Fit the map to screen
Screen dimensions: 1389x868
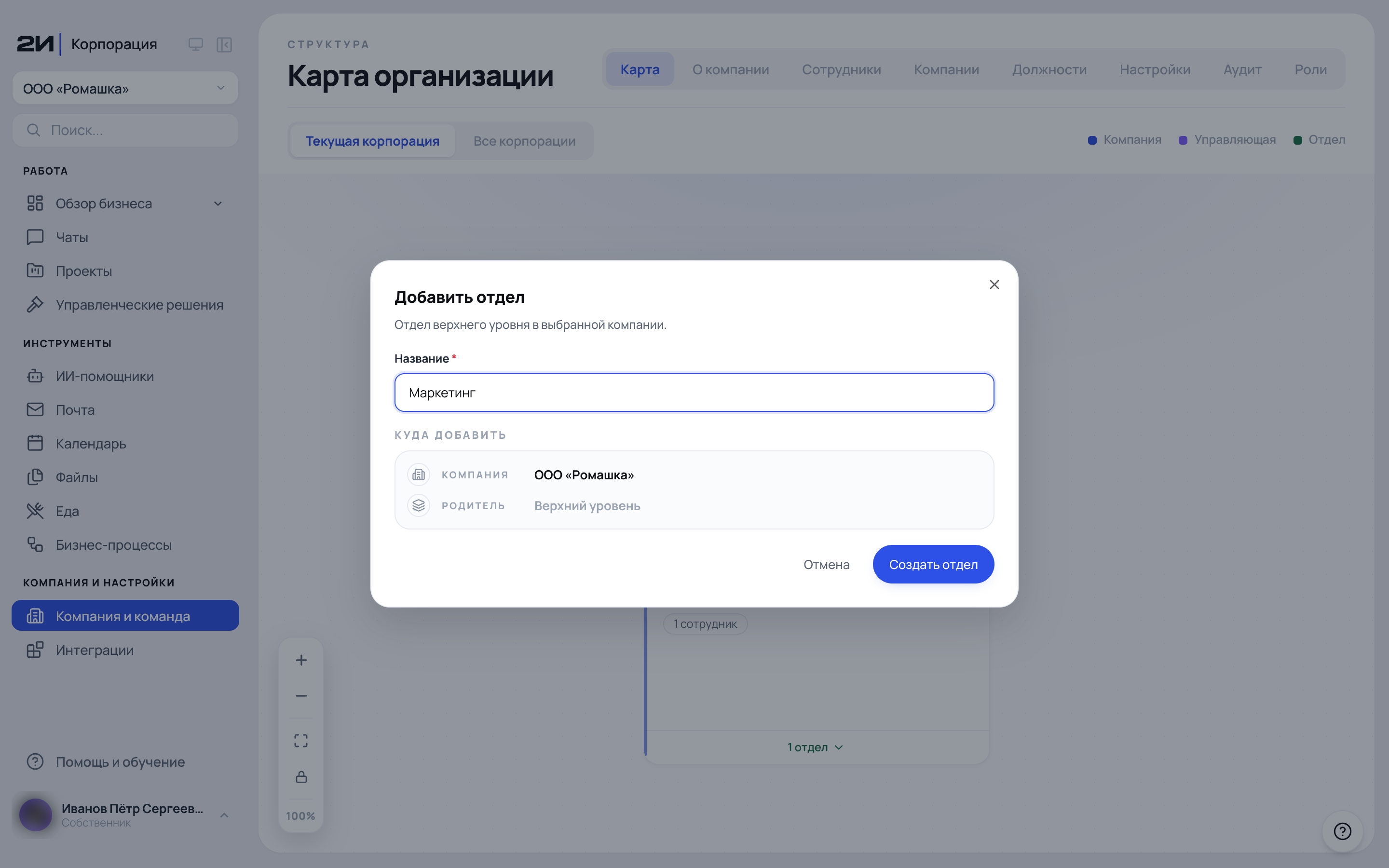click(301, 741)
